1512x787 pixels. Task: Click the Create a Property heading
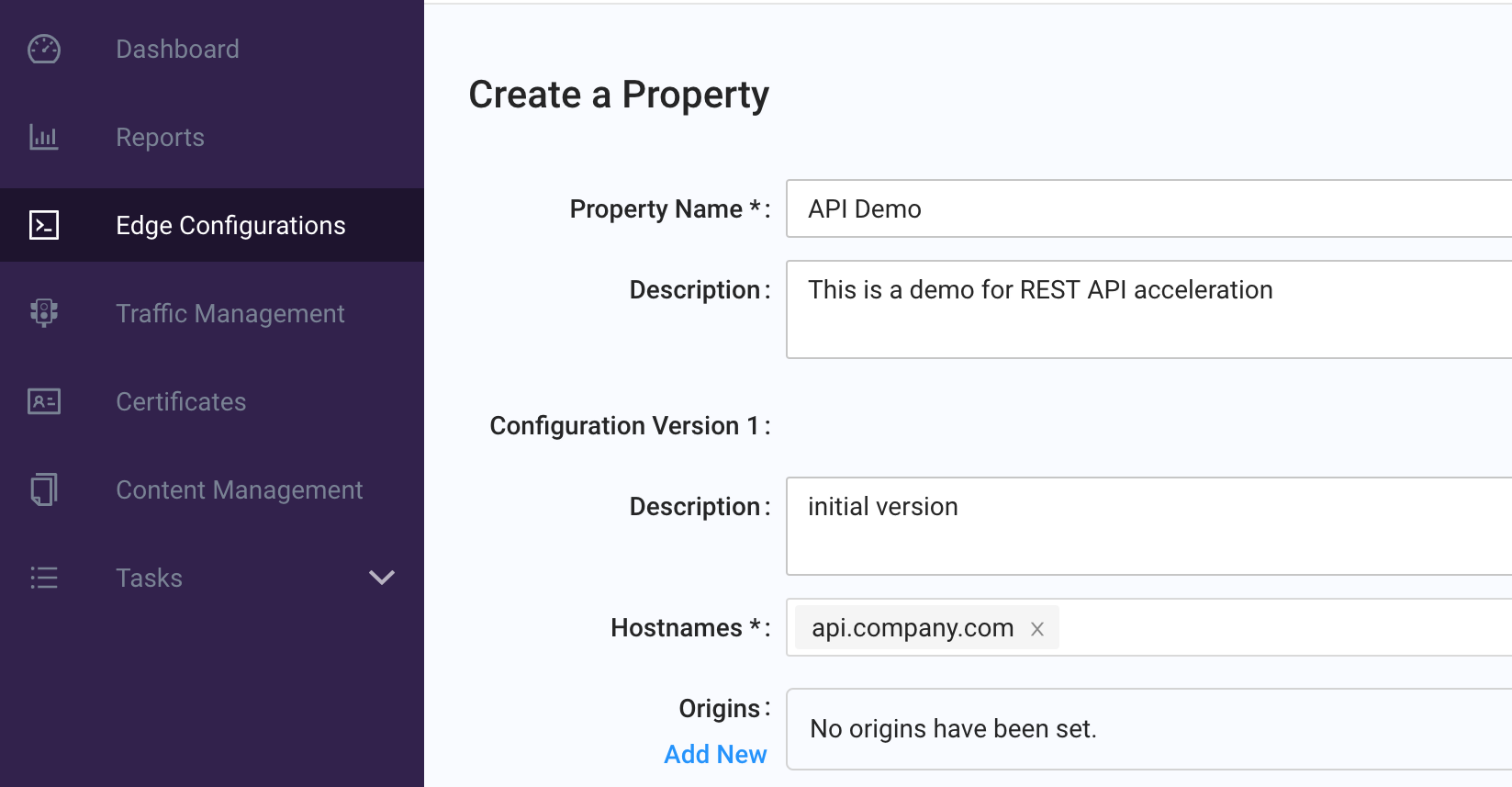pos(619,96)
